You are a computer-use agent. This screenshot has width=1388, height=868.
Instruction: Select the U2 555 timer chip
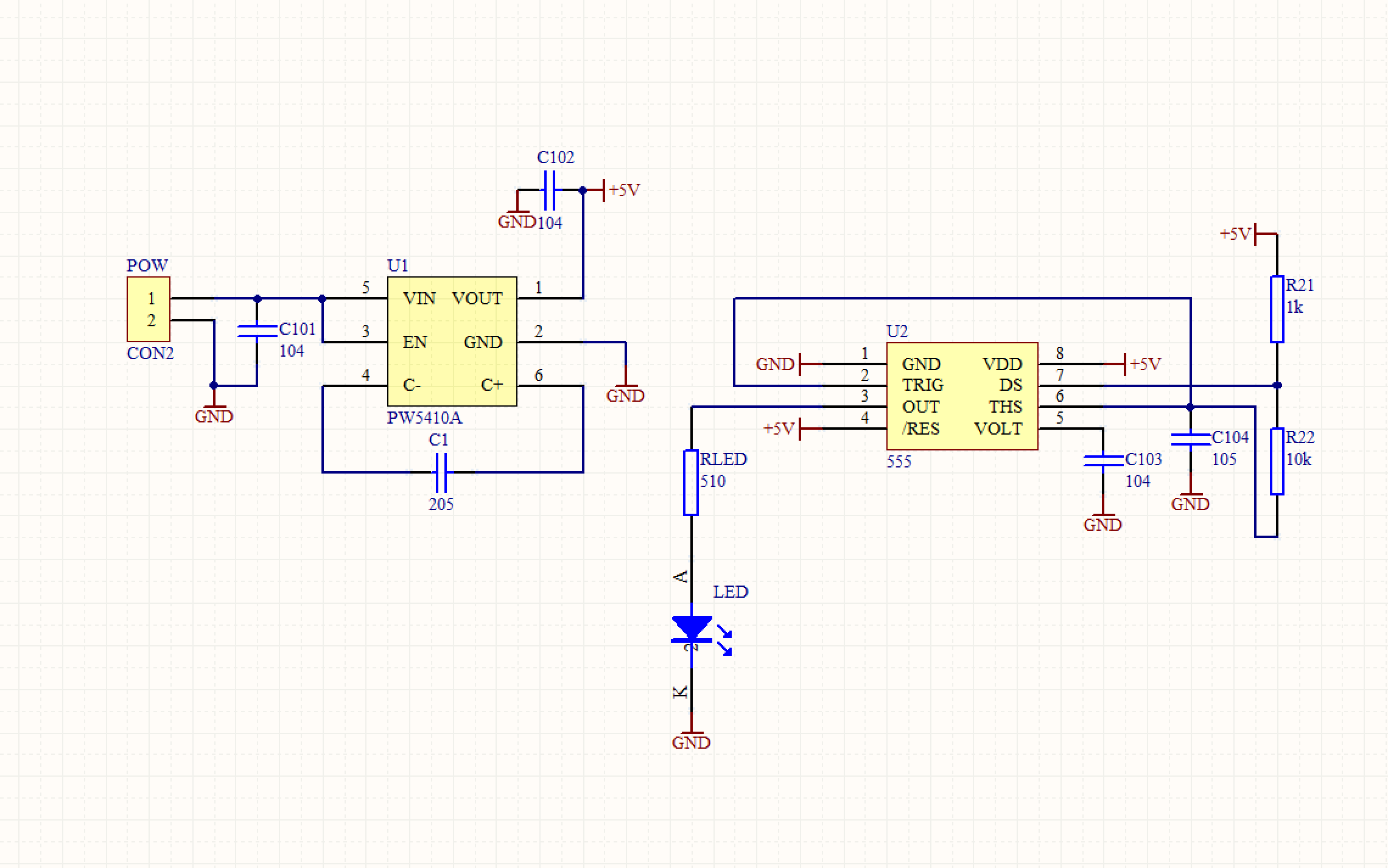point(962,396)
